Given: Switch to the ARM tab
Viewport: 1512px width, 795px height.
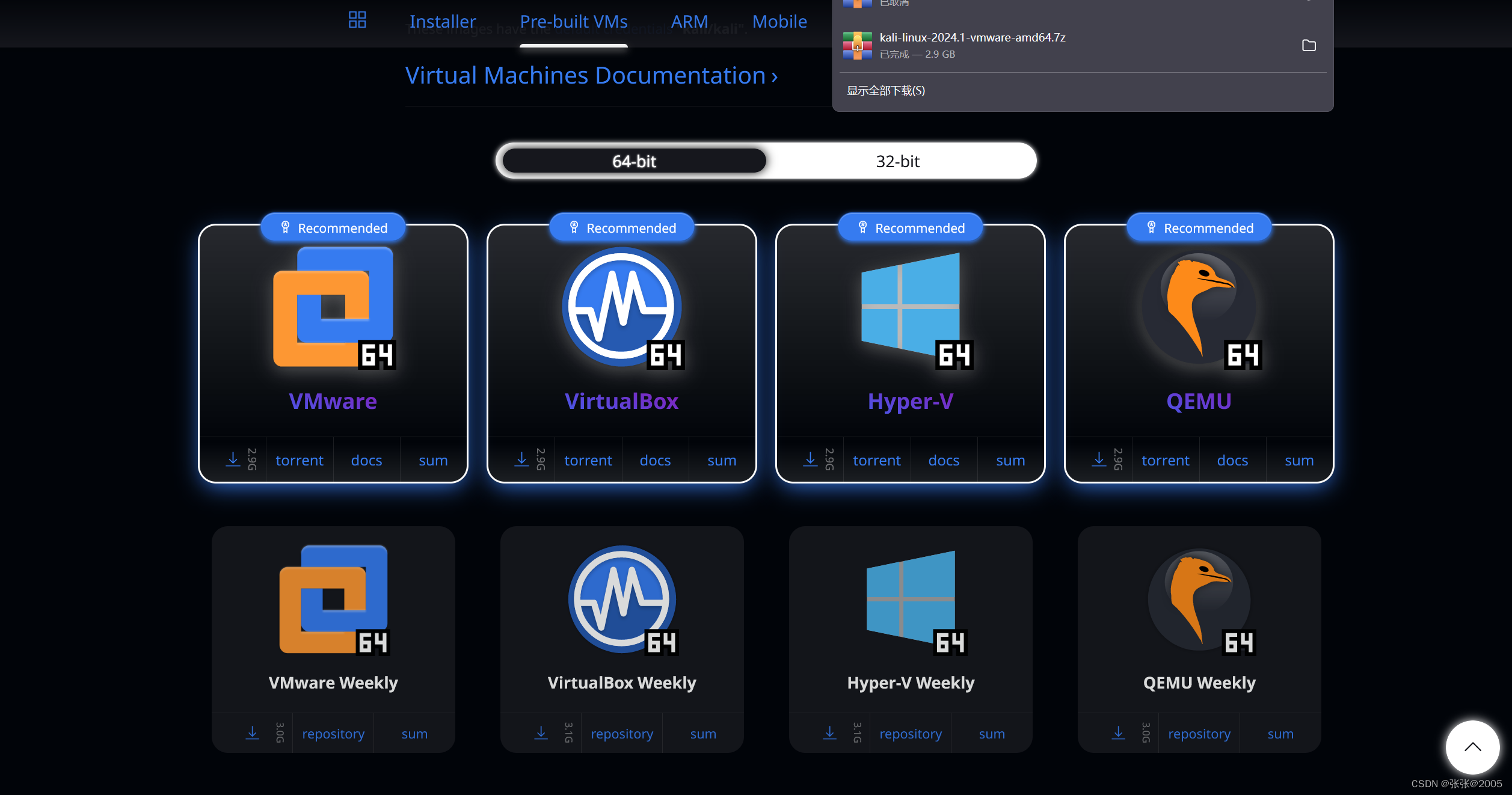Looking at the screenshot, I should click(689, 22).
